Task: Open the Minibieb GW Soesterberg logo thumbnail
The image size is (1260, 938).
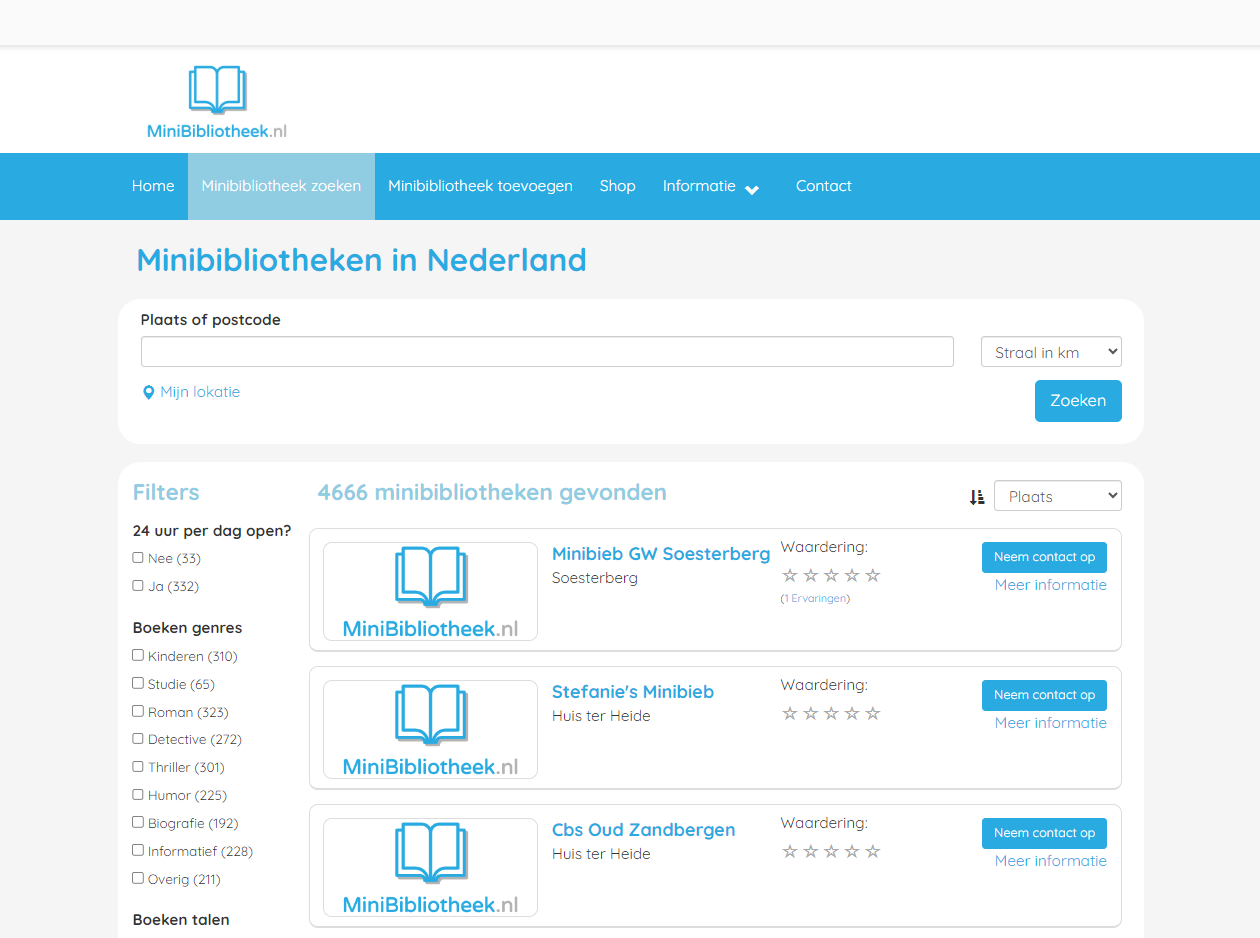Action: pyautogui.click(x=430, y=591)
